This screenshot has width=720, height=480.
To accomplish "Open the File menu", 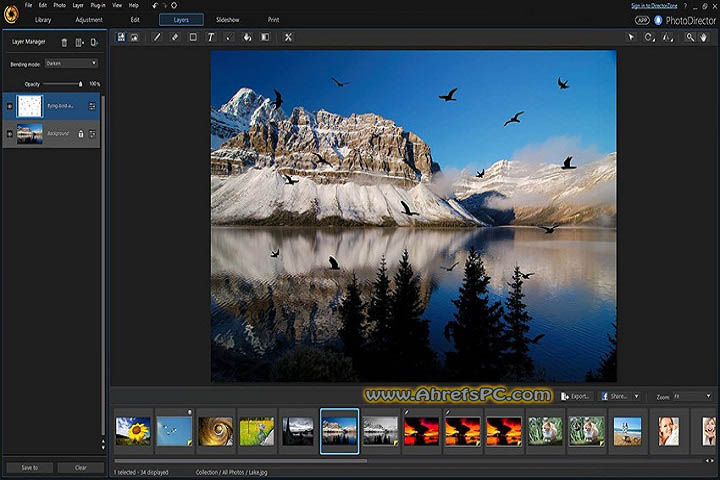I will coord(28,6).
